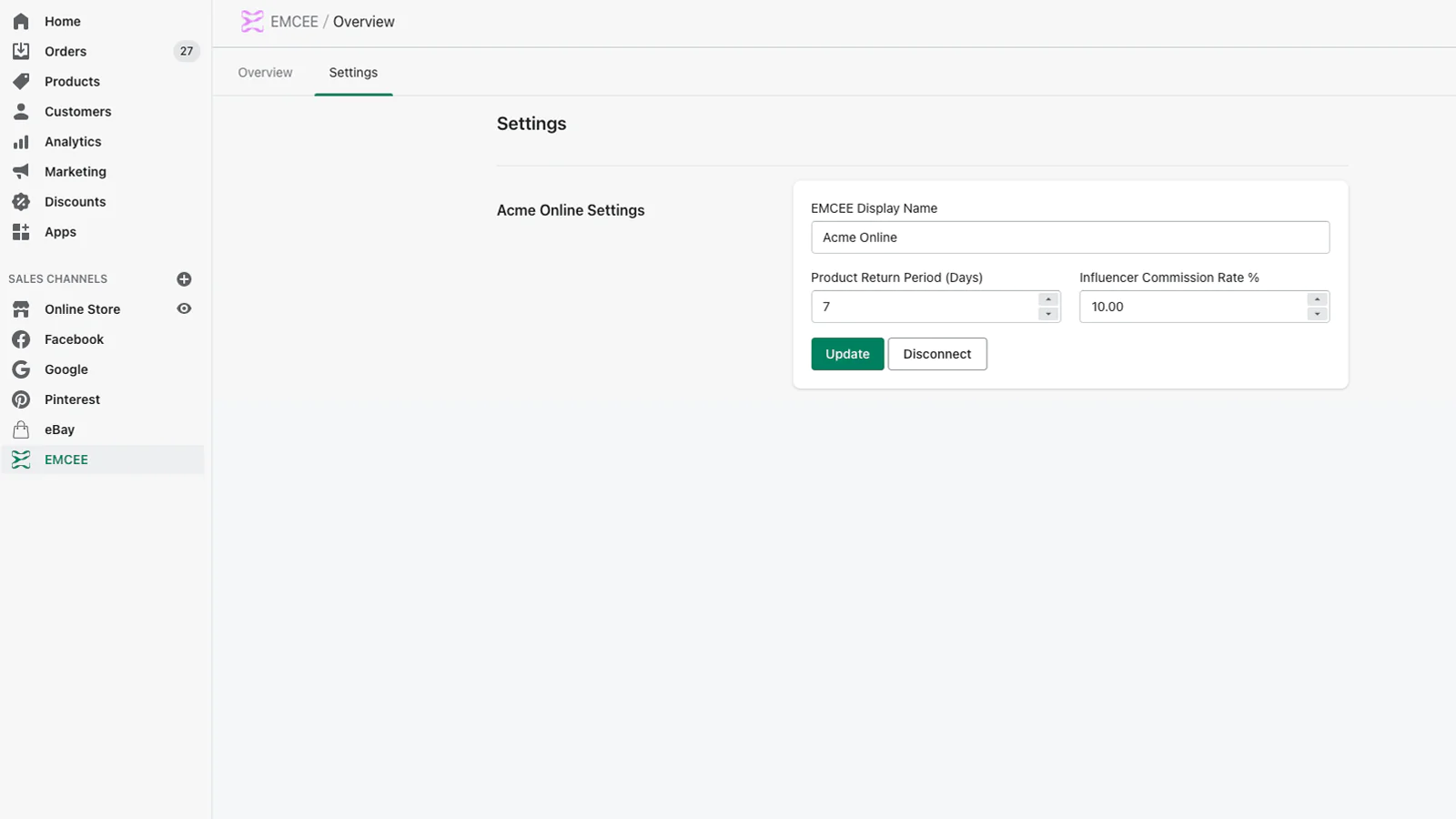Click the eBay shopping bag icon
This screenshot has width=1456, height=819.
[21, 430]
